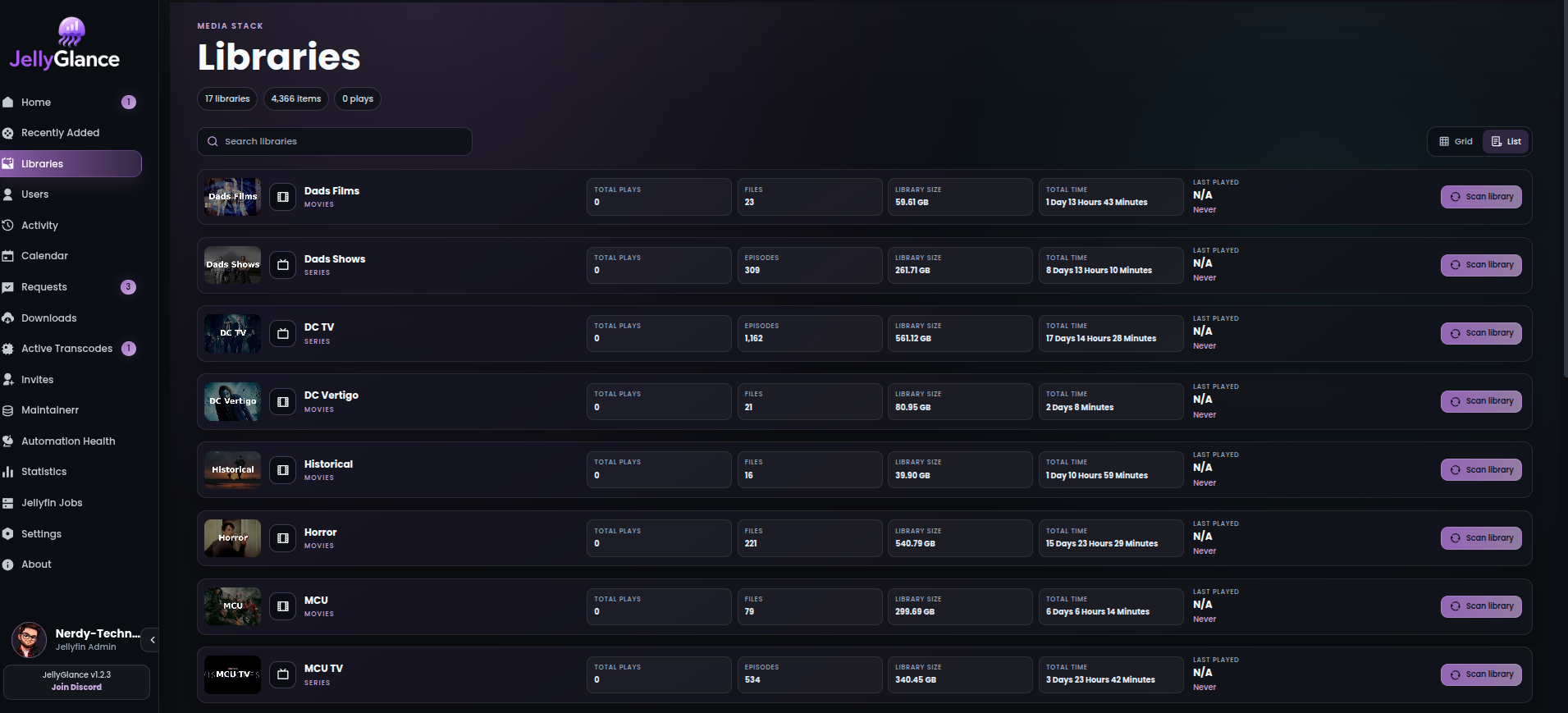
Task: Click the Requests badge showing 3
Action: pyautogui.click(x=128, y=287)
